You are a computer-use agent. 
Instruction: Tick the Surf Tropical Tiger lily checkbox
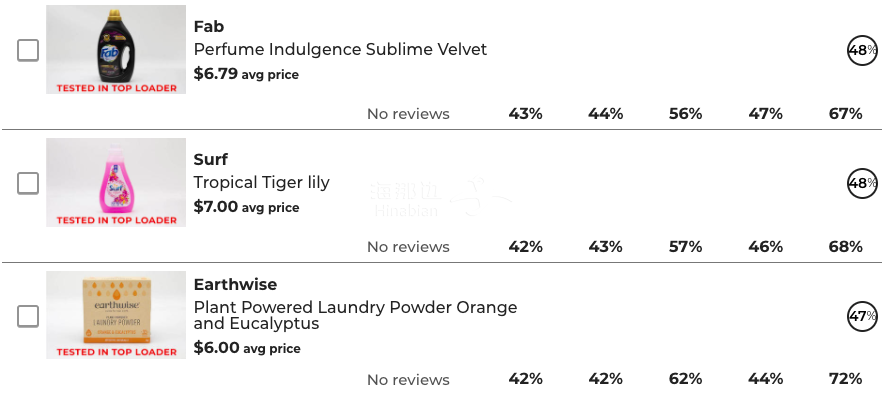tap(28, 183)
